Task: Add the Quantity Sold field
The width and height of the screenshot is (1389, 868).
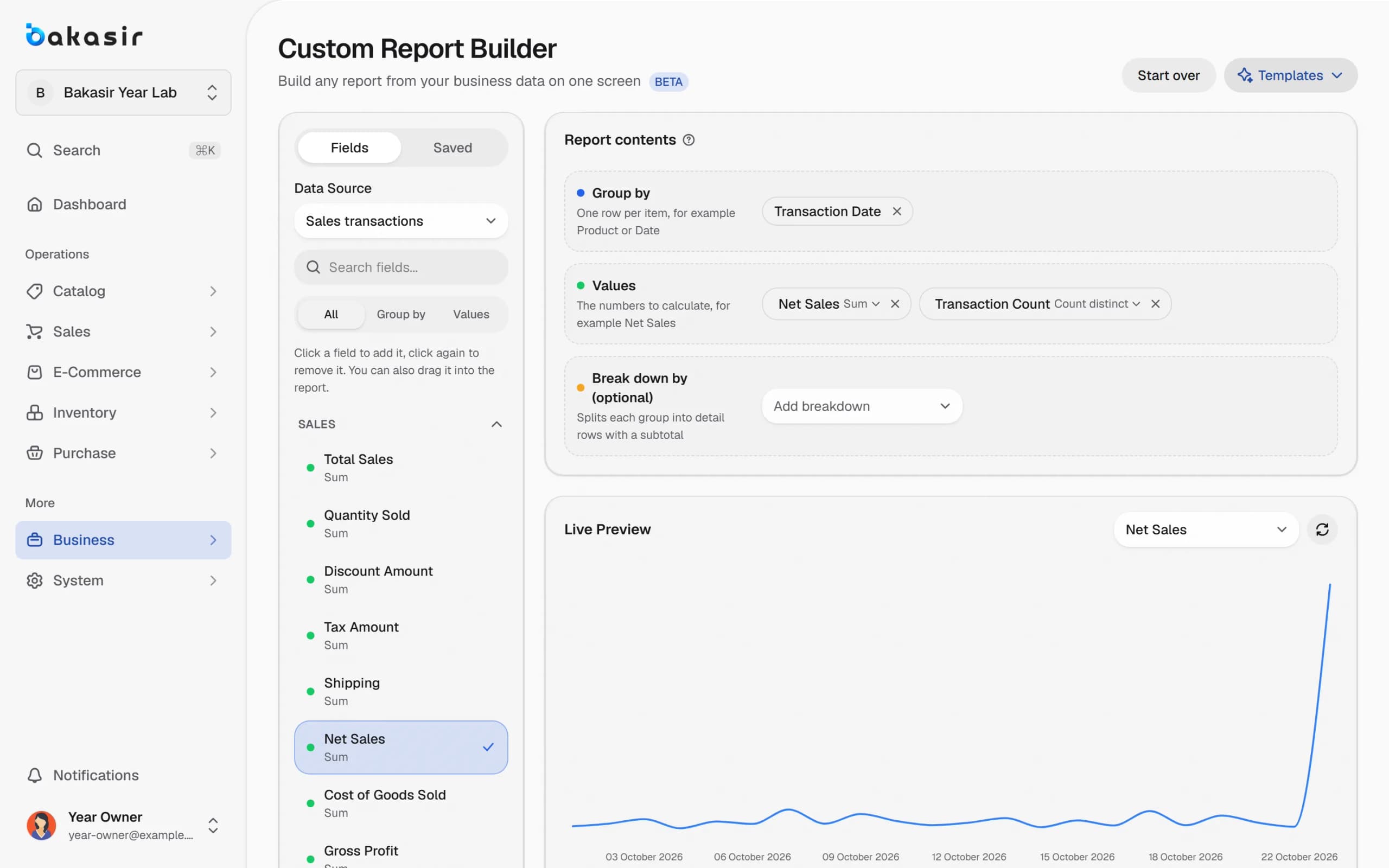Action: coord(400,524)
